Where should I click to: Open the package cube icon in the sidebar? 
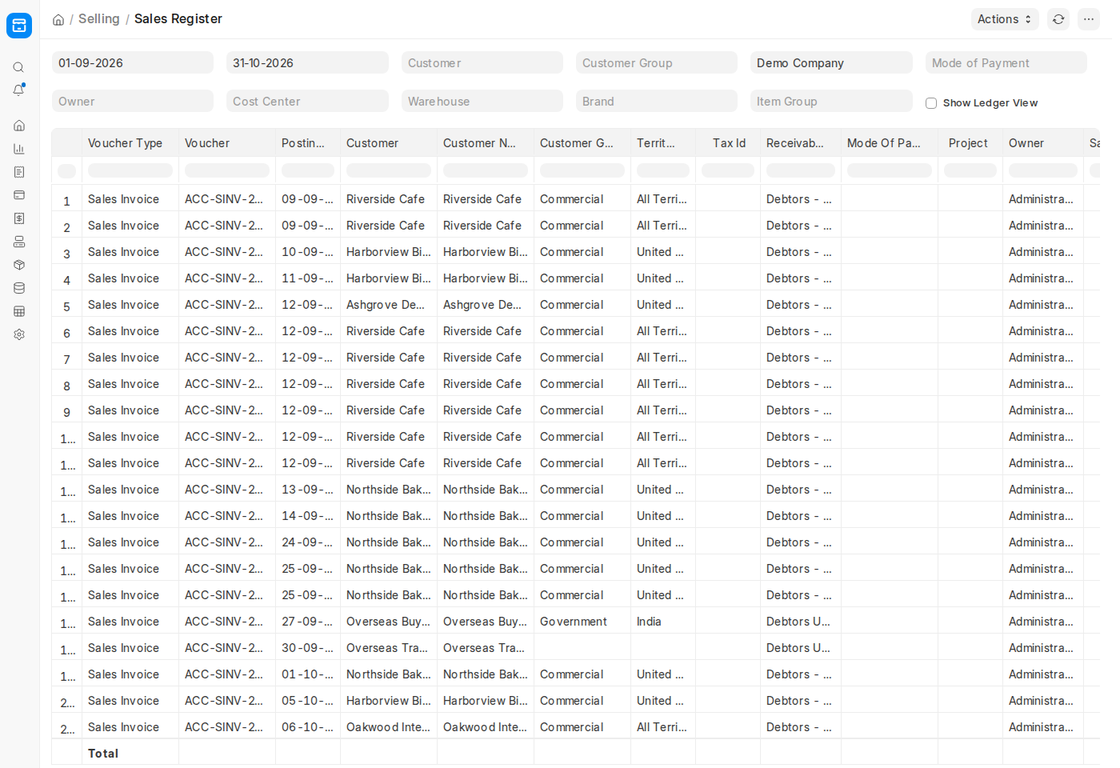(19, 265)
